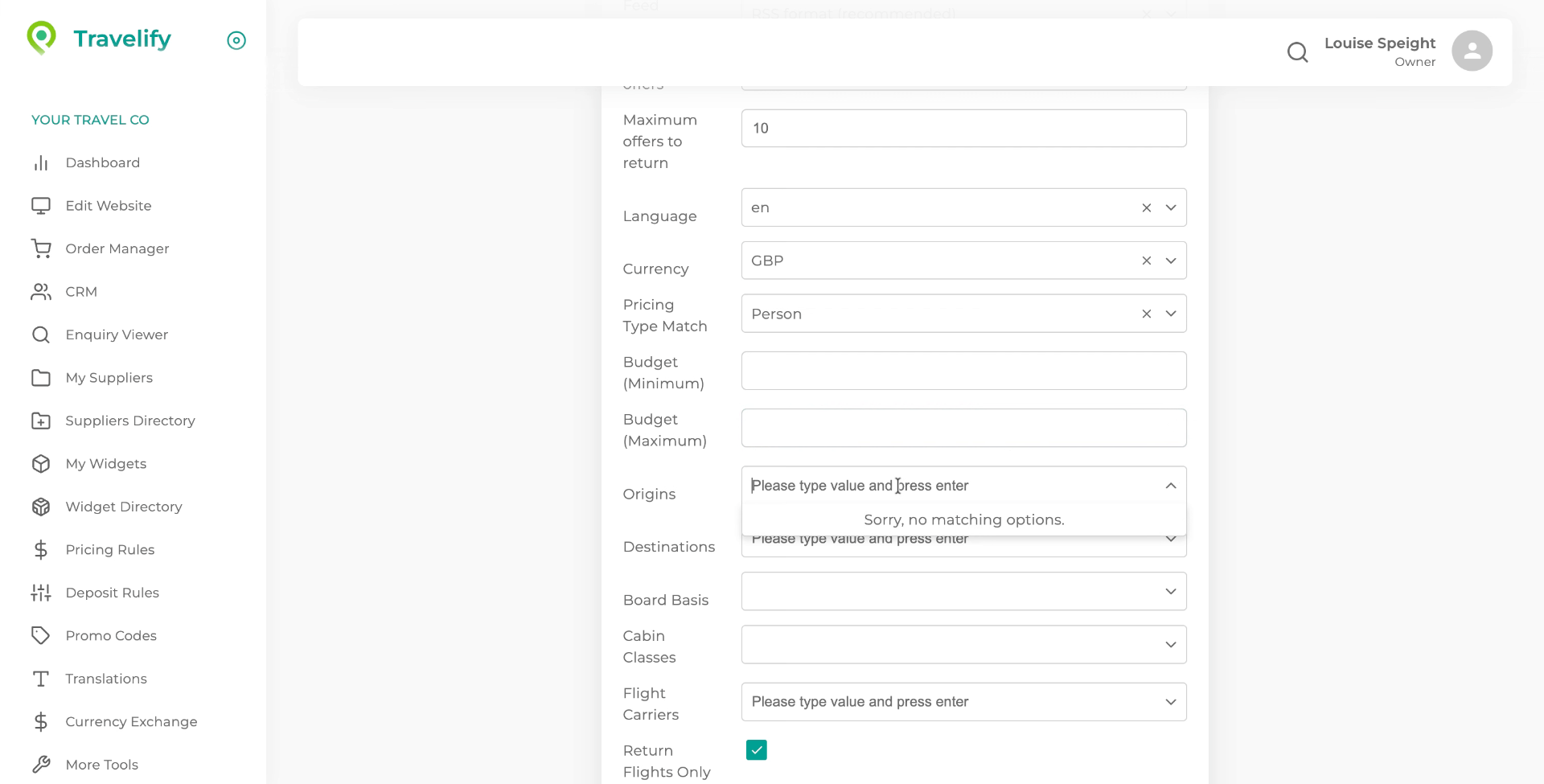Click the CRM people icon

(x=41, y=292)
